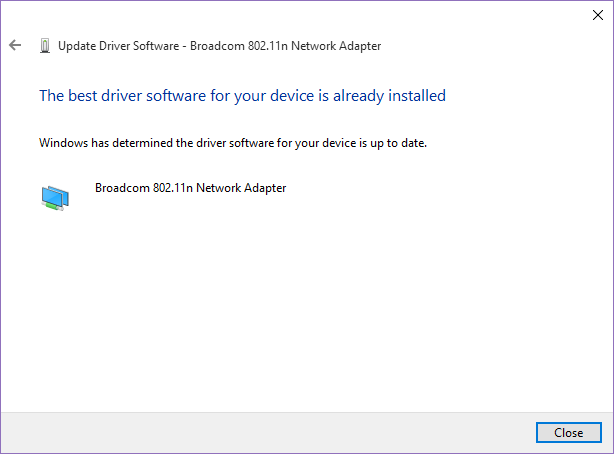Click the gray footer bar left of Close

(268, 432)
